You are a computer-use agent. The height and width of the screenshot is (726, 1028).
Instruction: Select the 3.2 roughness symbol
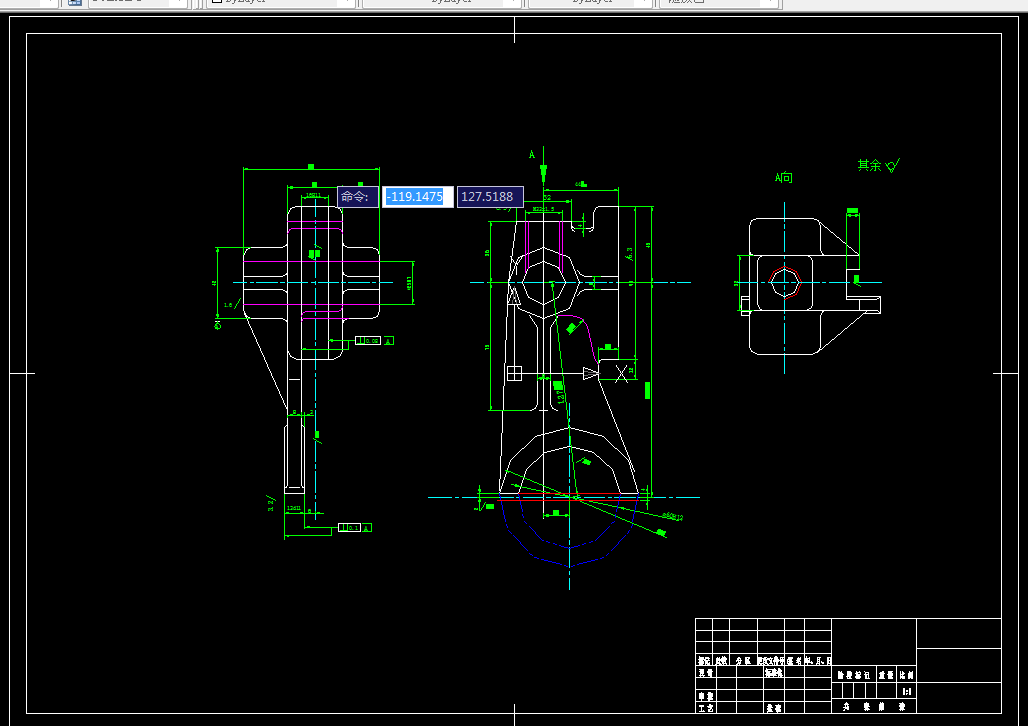point(271,503)
